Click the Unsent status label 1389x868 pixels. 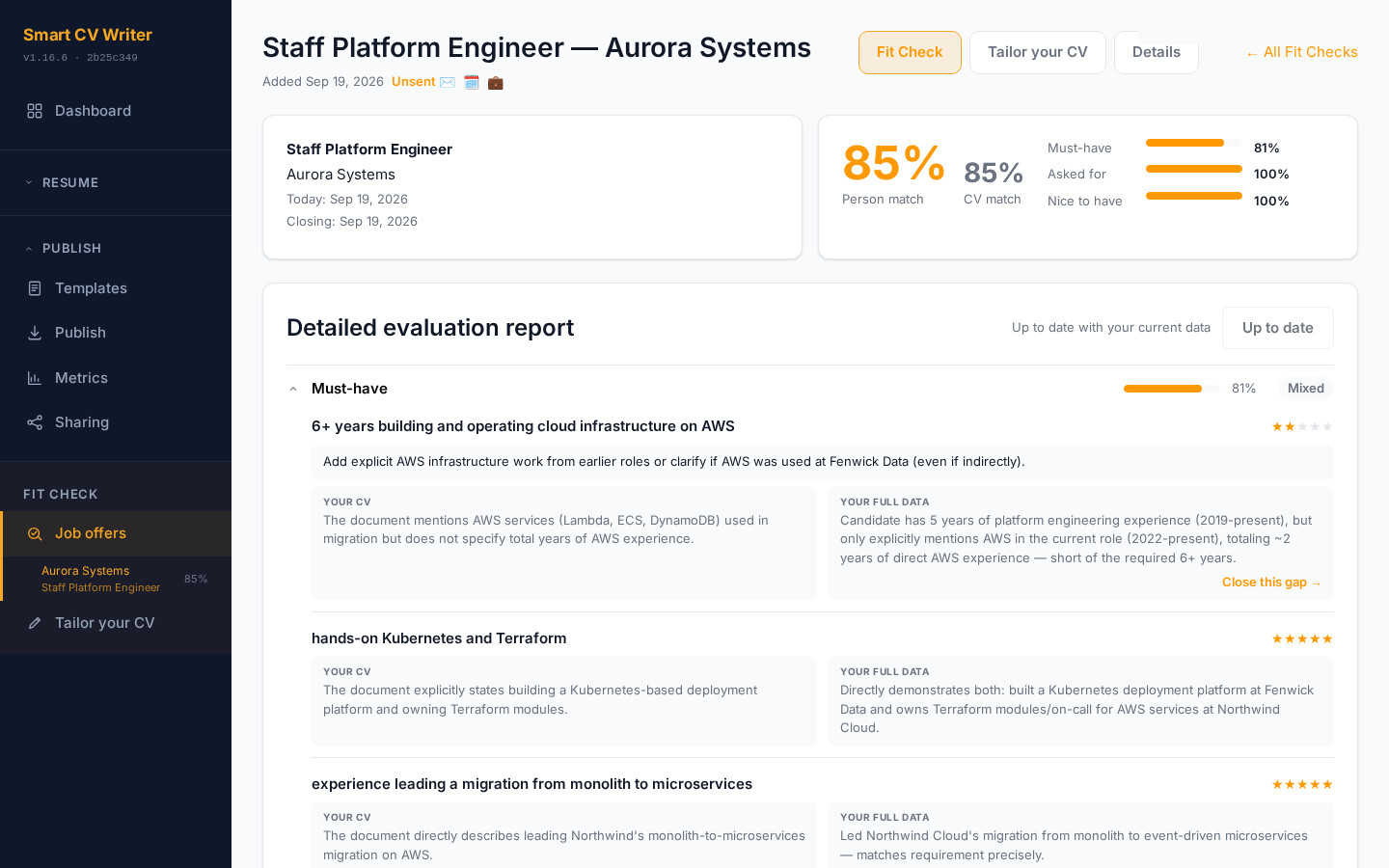click(414, 82)
